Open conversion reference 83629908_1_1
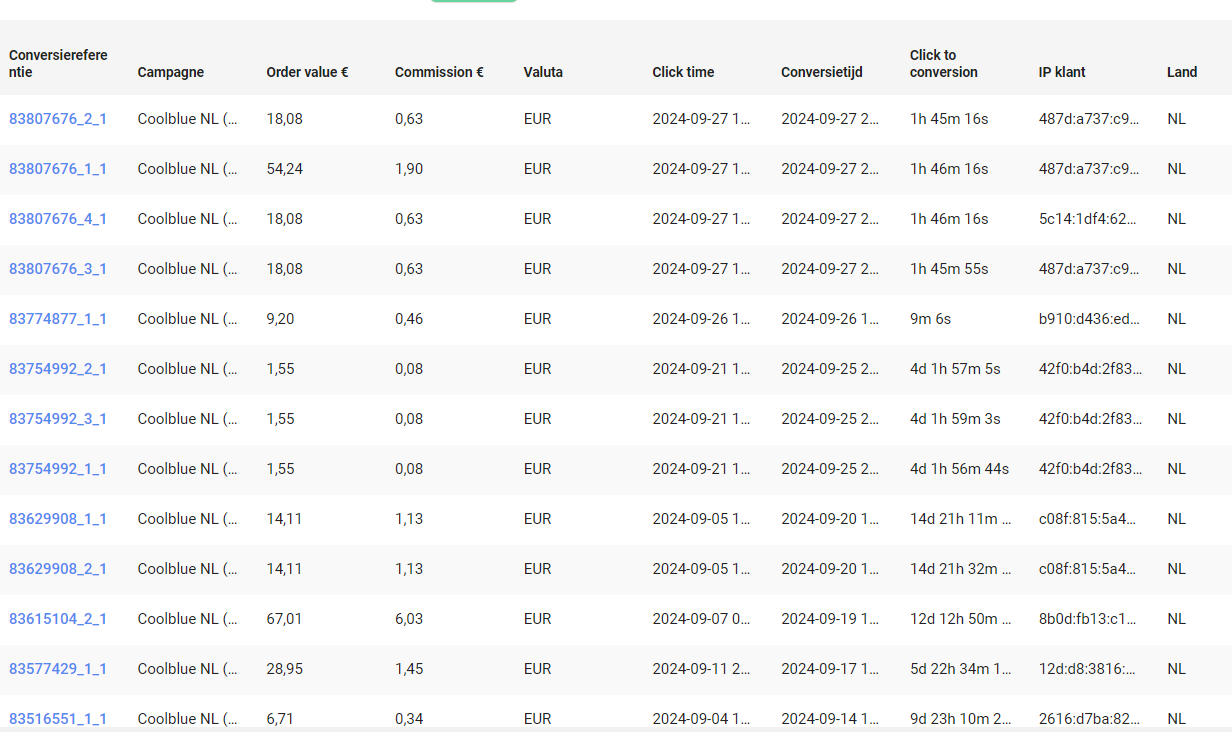 pos(58,519)
